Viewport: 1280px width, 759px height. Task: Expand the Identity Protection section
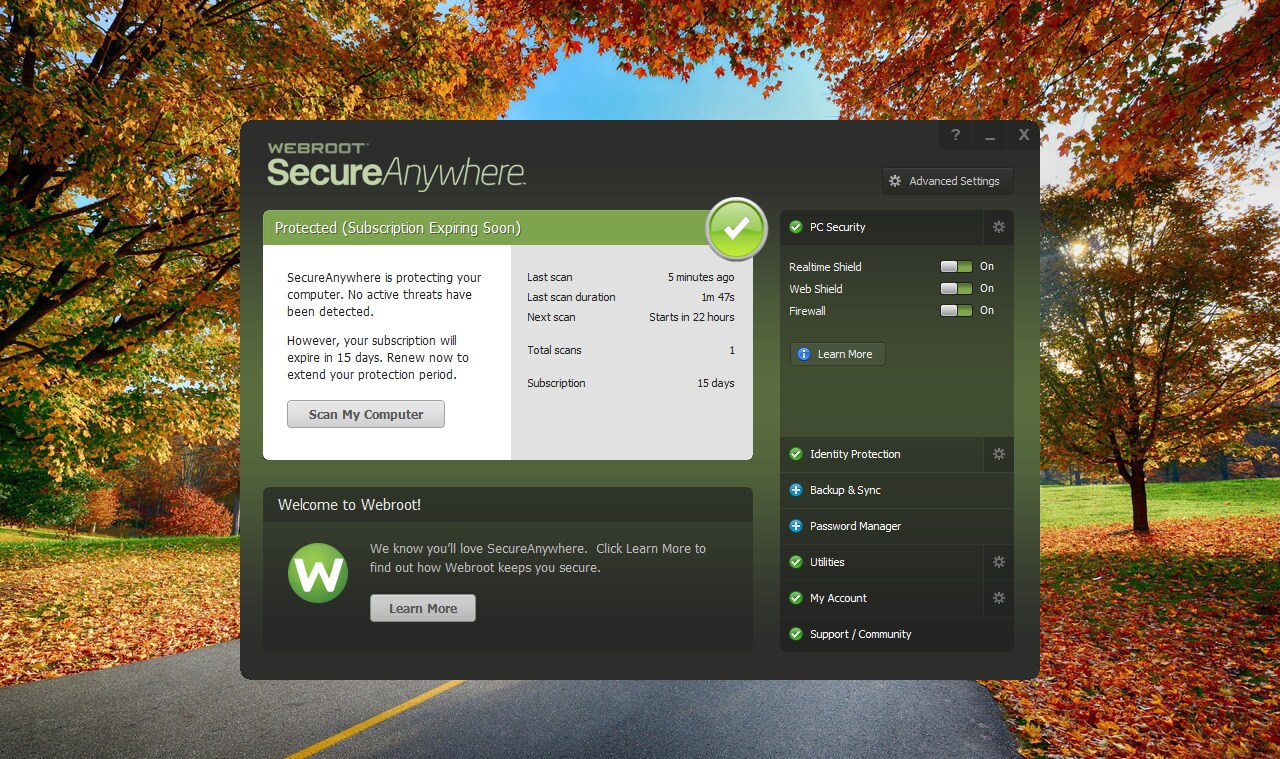pyautogui.click(x=855, y=454)
